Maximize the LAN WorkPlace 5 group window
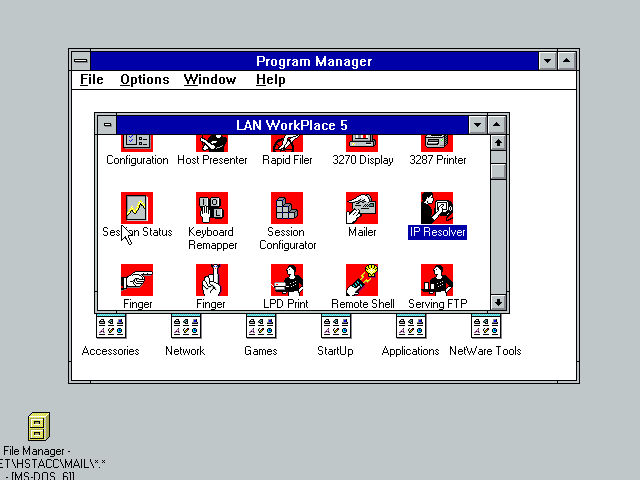The image size is (640, 480). point(496,124)
